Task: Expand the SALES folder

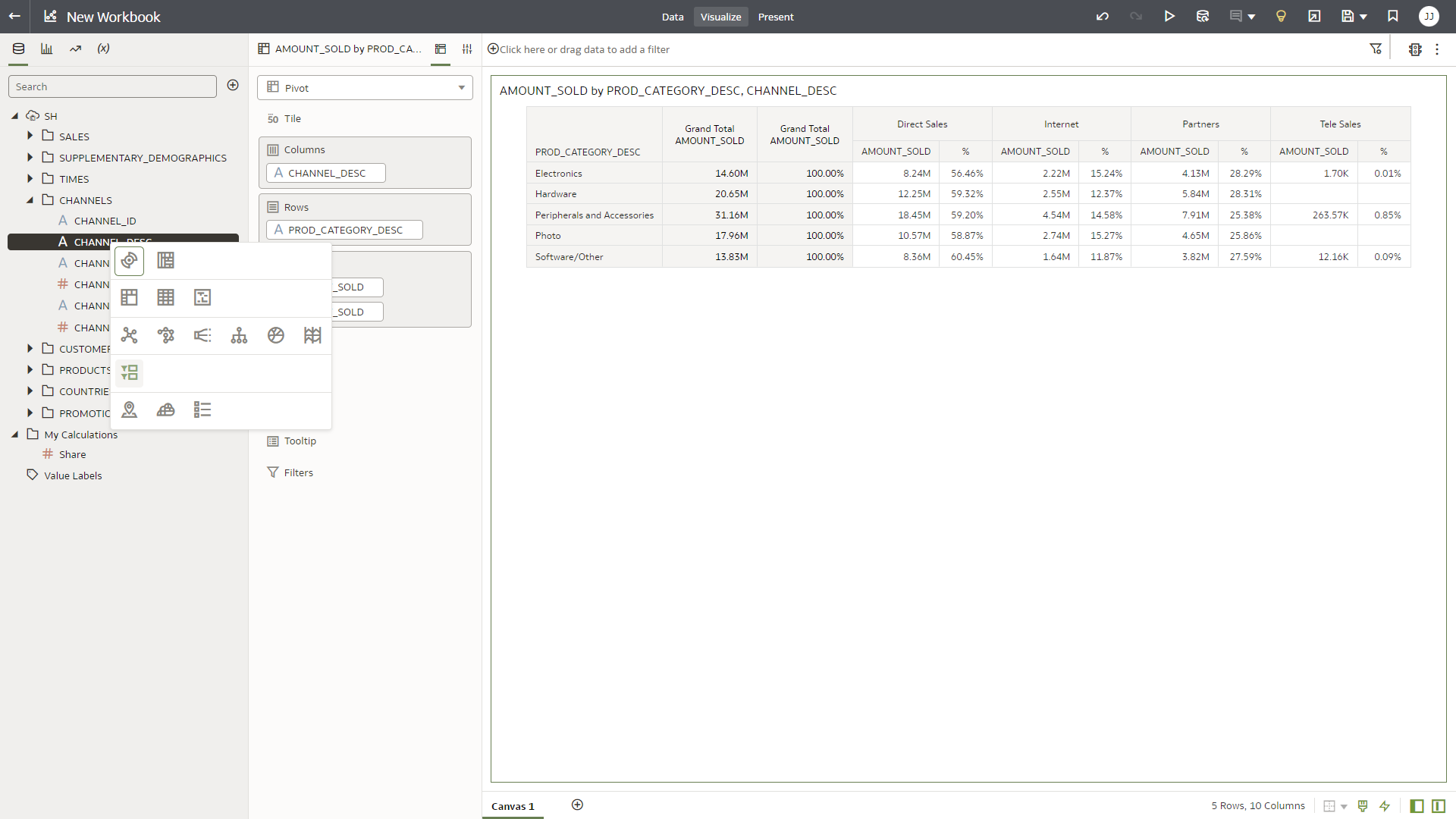Action: [x=30, y=136]
